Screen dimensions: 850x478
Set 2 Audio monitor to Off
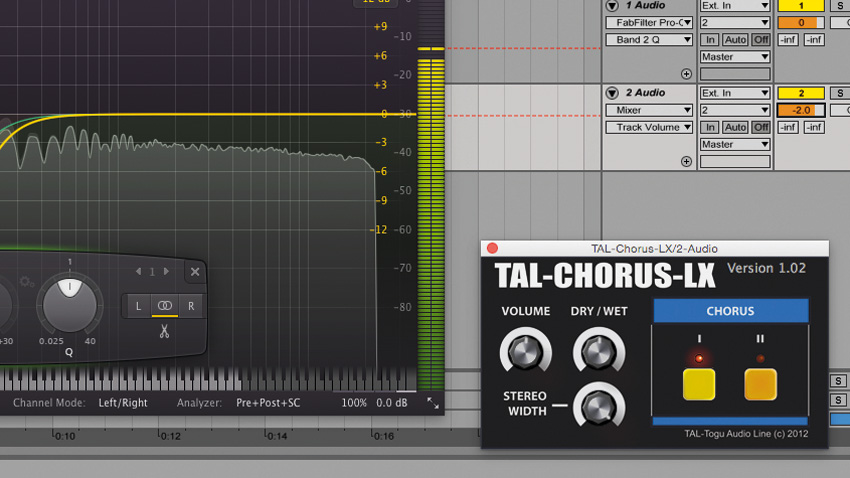tap(761, 127)
